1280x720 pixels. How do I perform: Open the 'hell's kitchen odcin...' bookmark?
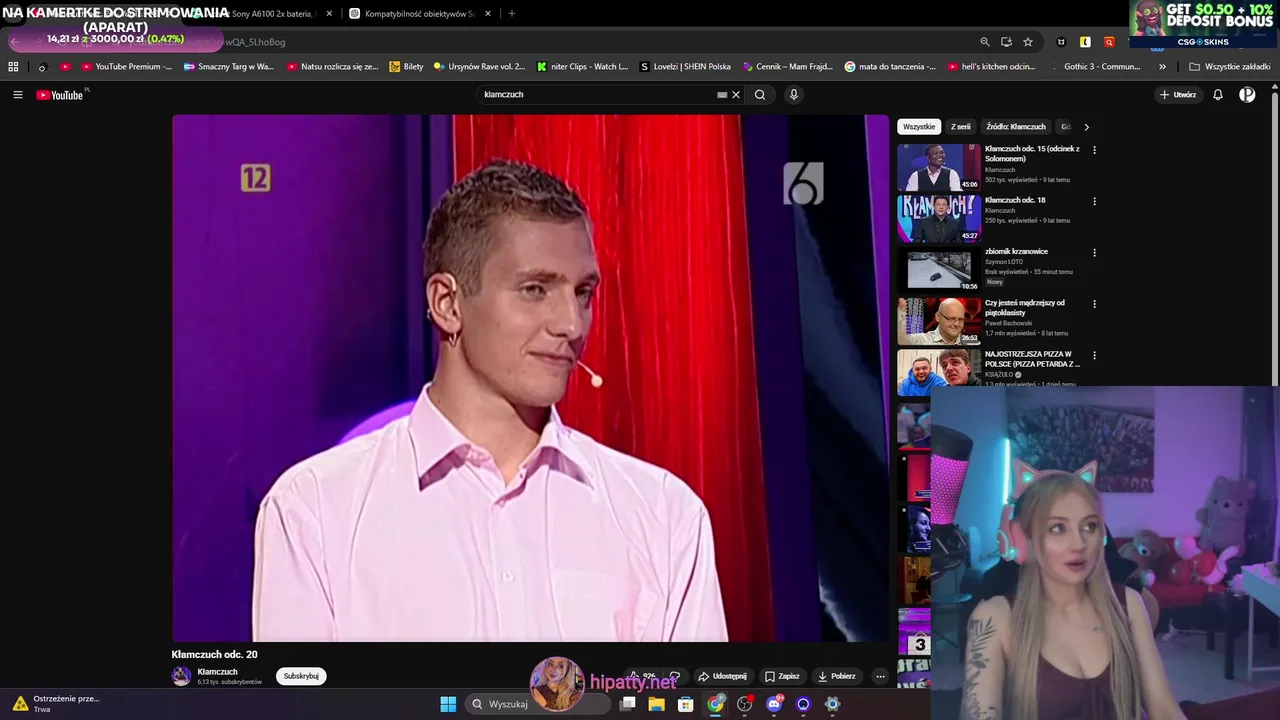click(993, 67)
